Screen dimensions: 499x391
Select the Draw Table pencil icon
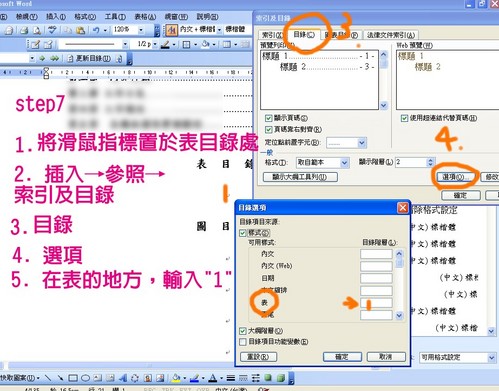pos(35,44)
